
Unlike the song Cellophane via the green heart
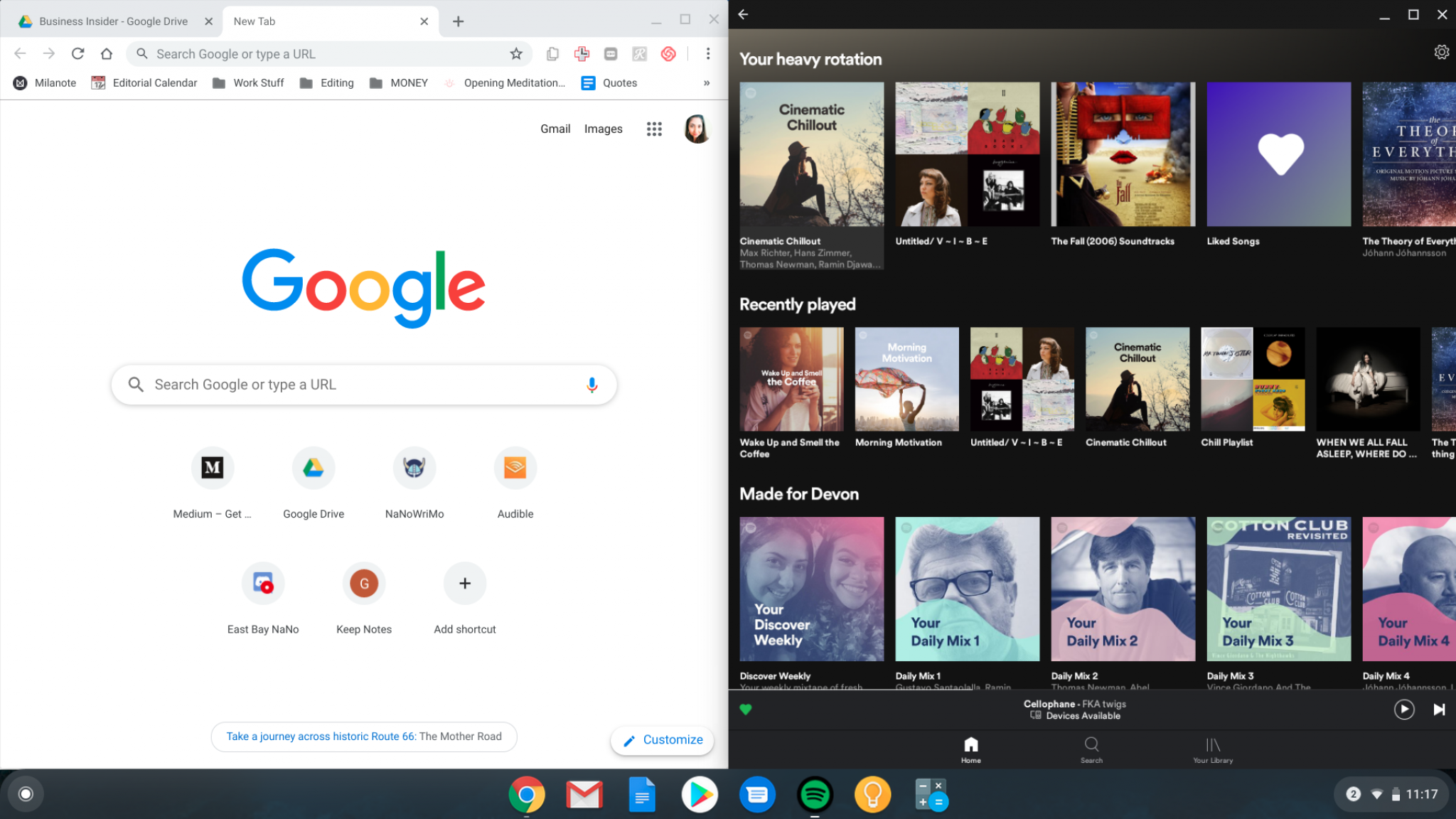point(745,709)
